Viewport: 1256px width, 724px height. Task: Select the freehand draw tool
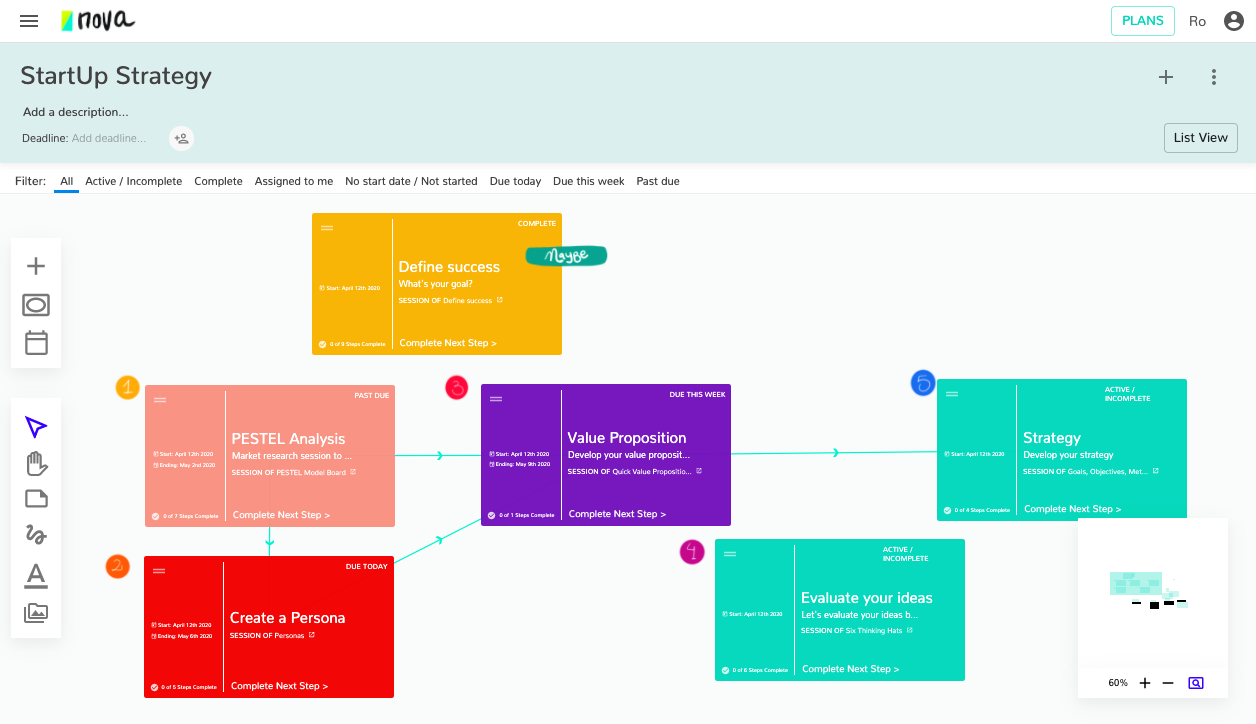tap(36, 536)
